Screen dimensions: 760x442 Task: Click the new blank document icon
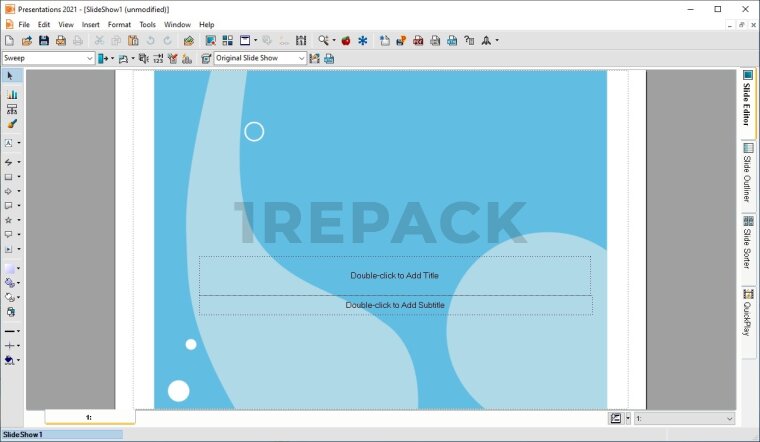tap(10, 41)
